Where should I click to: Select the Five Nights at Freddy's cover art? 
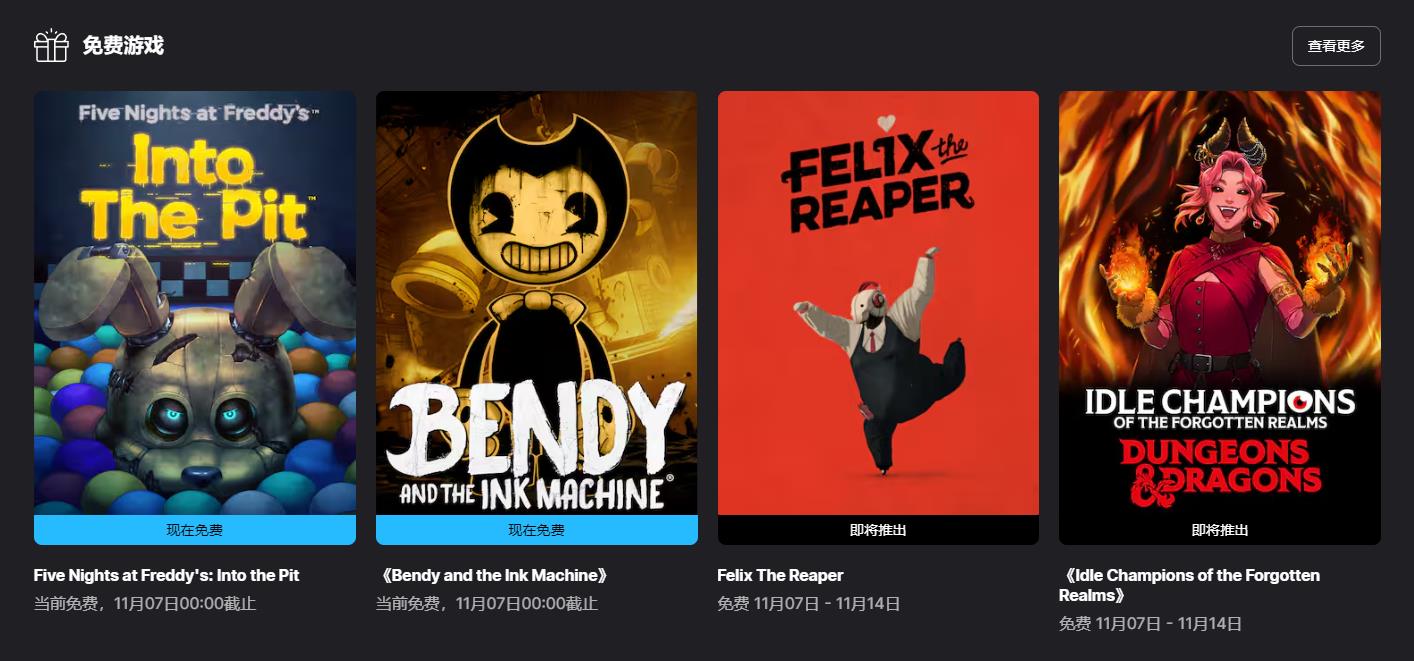coord(195,303)
